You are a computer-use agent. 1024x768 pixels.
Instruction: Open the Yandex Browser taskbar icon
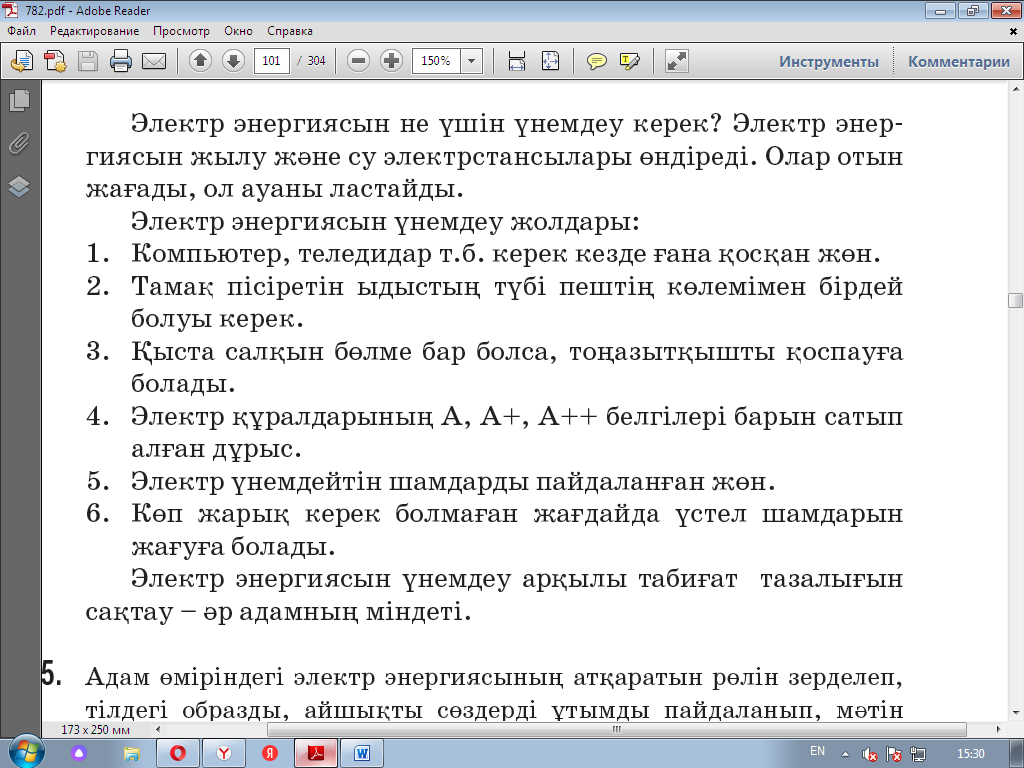click(x=224, y=754)
